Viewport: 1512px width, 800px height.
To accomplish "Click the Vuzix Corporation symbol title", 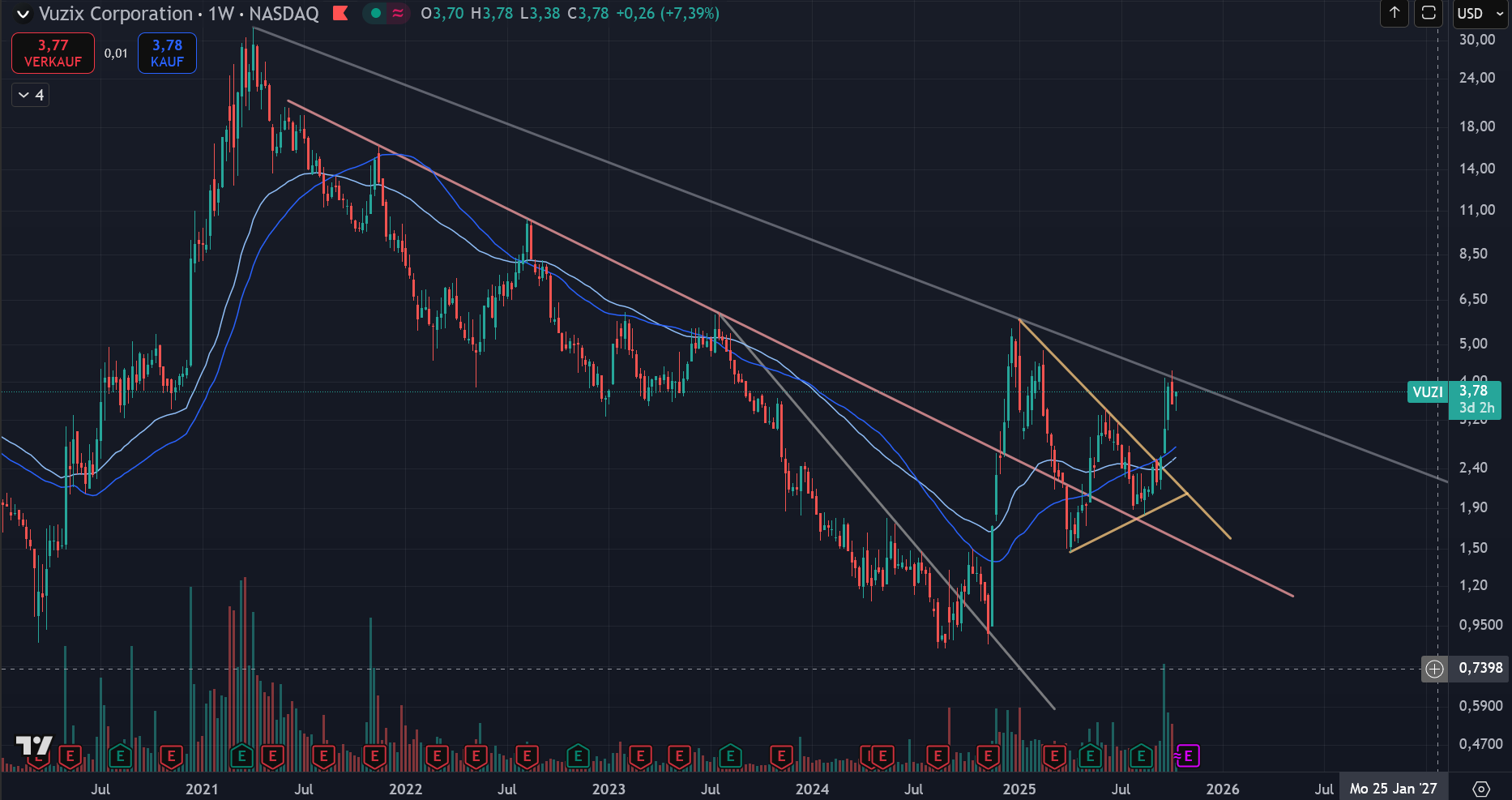I will [x=116, y=14].
